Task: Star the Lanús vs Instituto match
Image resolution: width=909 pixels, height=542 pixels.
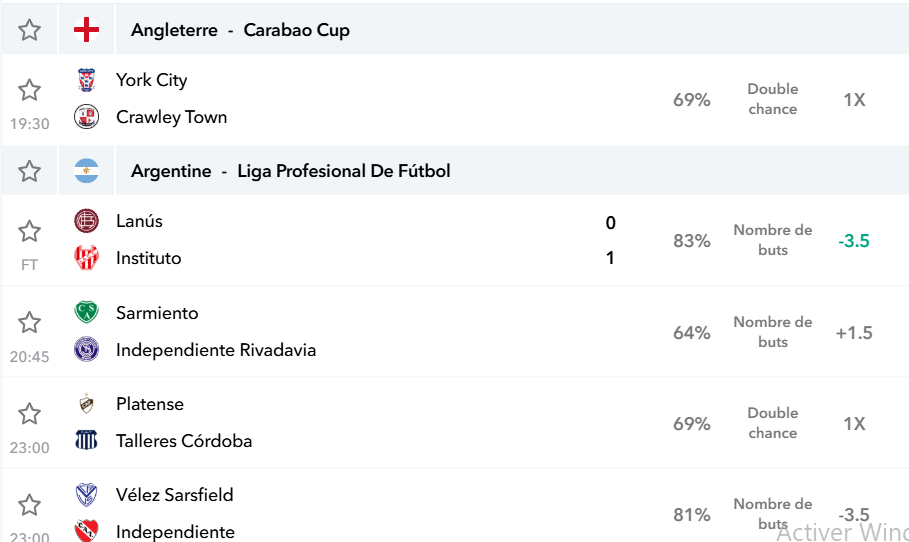Action: point(29,231)
